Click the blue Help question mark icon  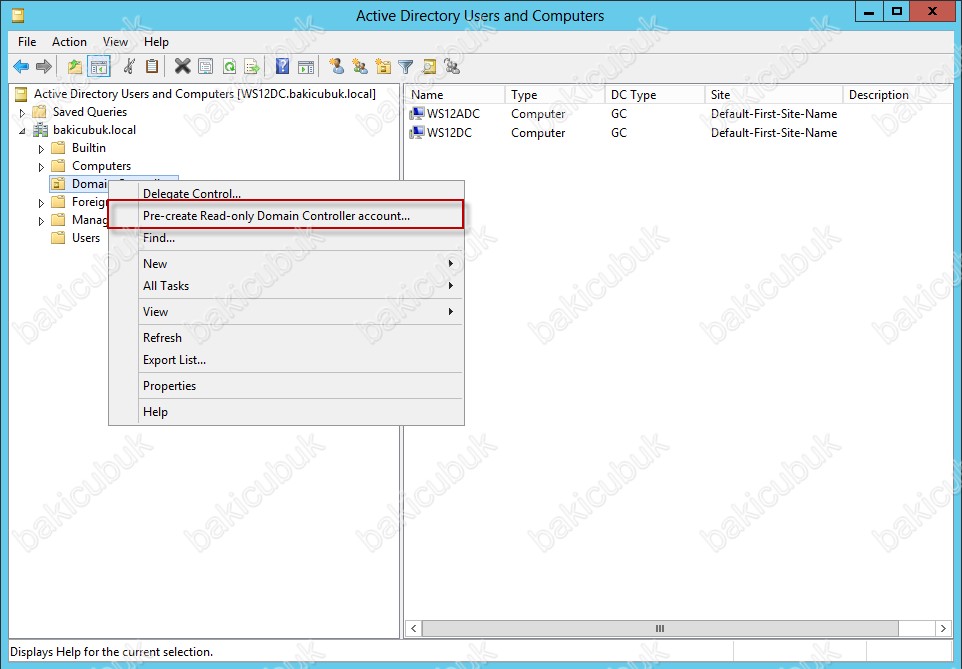[282, 66]
